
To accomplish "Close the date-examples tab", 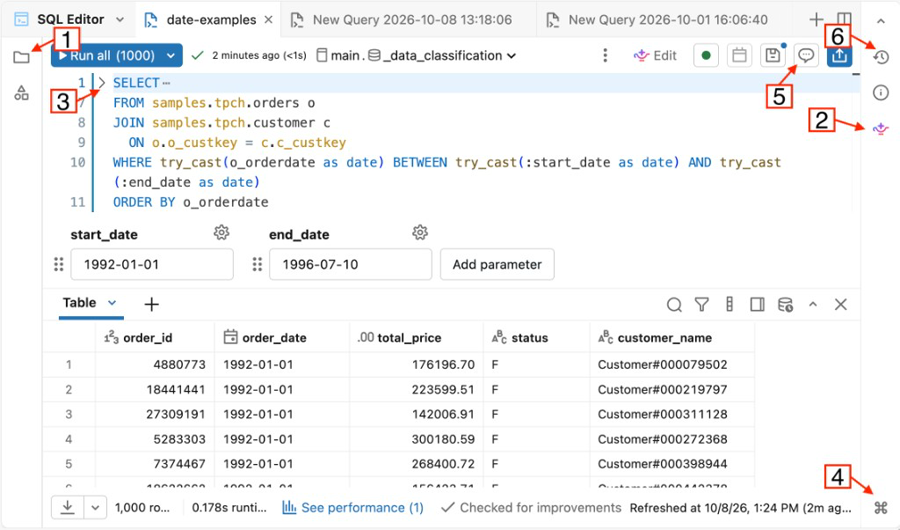I will [x=268, y=20].
